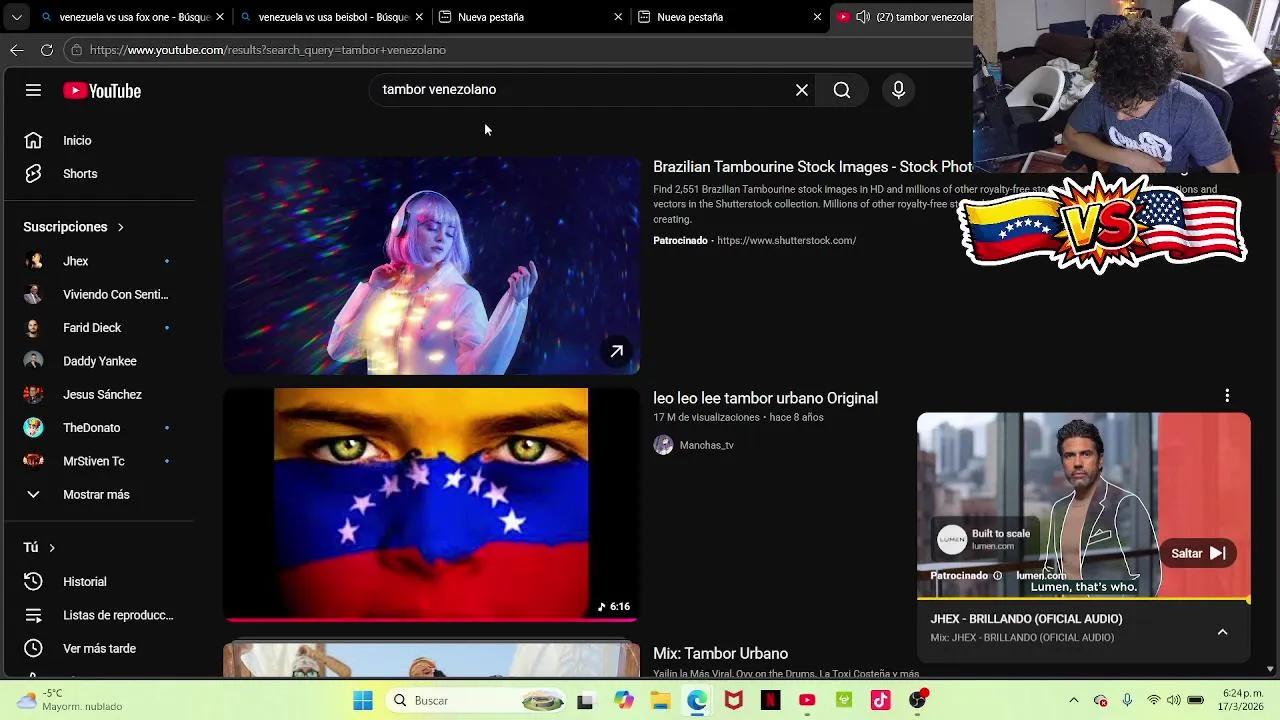1280x720 pixels.
Task: Open the Manchas_tv channel link
Action: (706, 445)
